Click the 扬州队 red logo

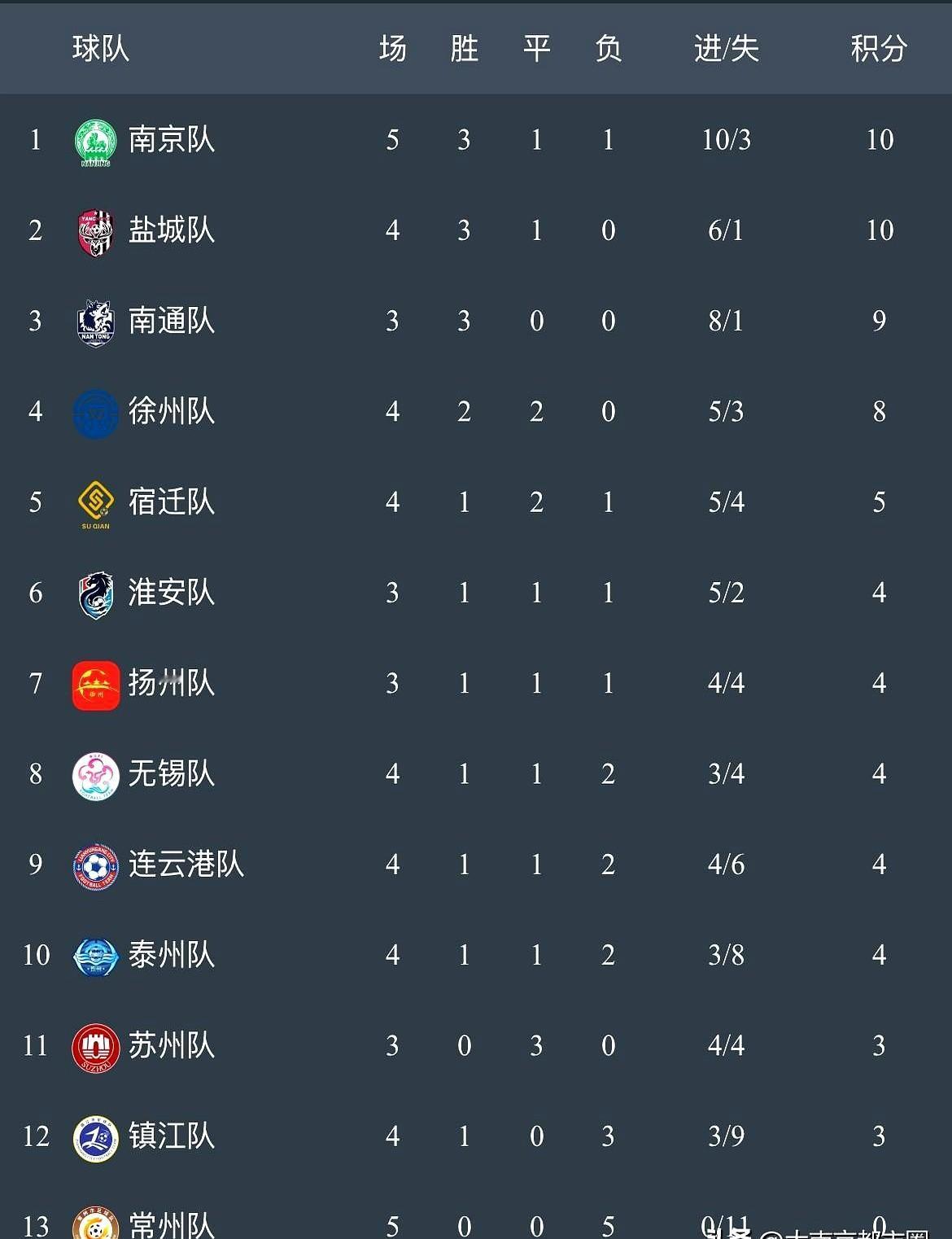[x=96, y=685]
